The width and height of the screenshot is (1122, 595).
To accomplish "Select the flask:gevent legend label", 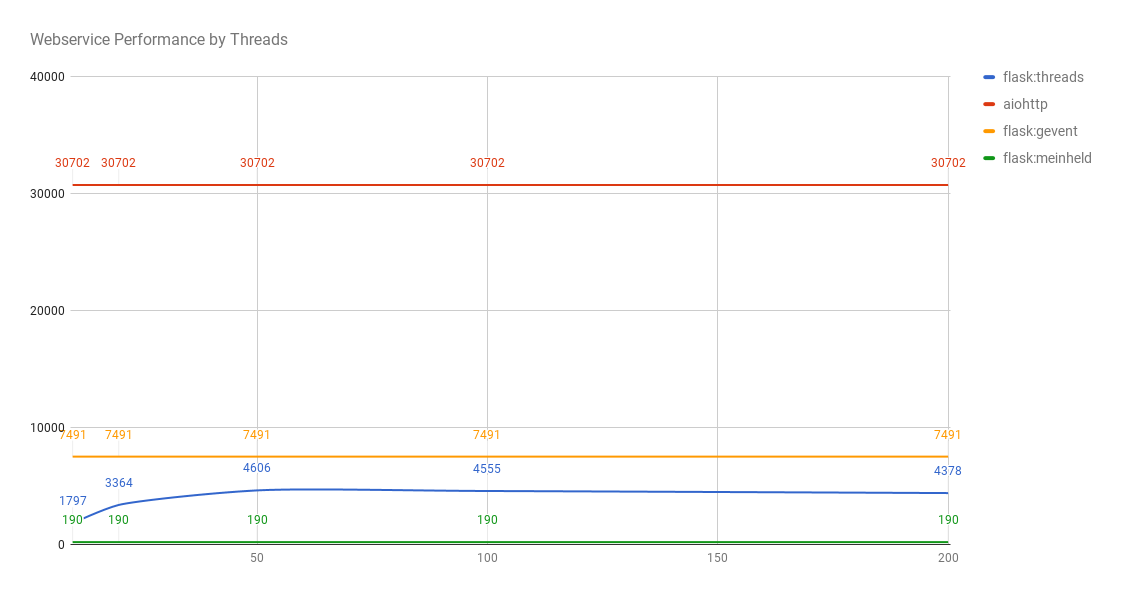I will click(1040, 132).
